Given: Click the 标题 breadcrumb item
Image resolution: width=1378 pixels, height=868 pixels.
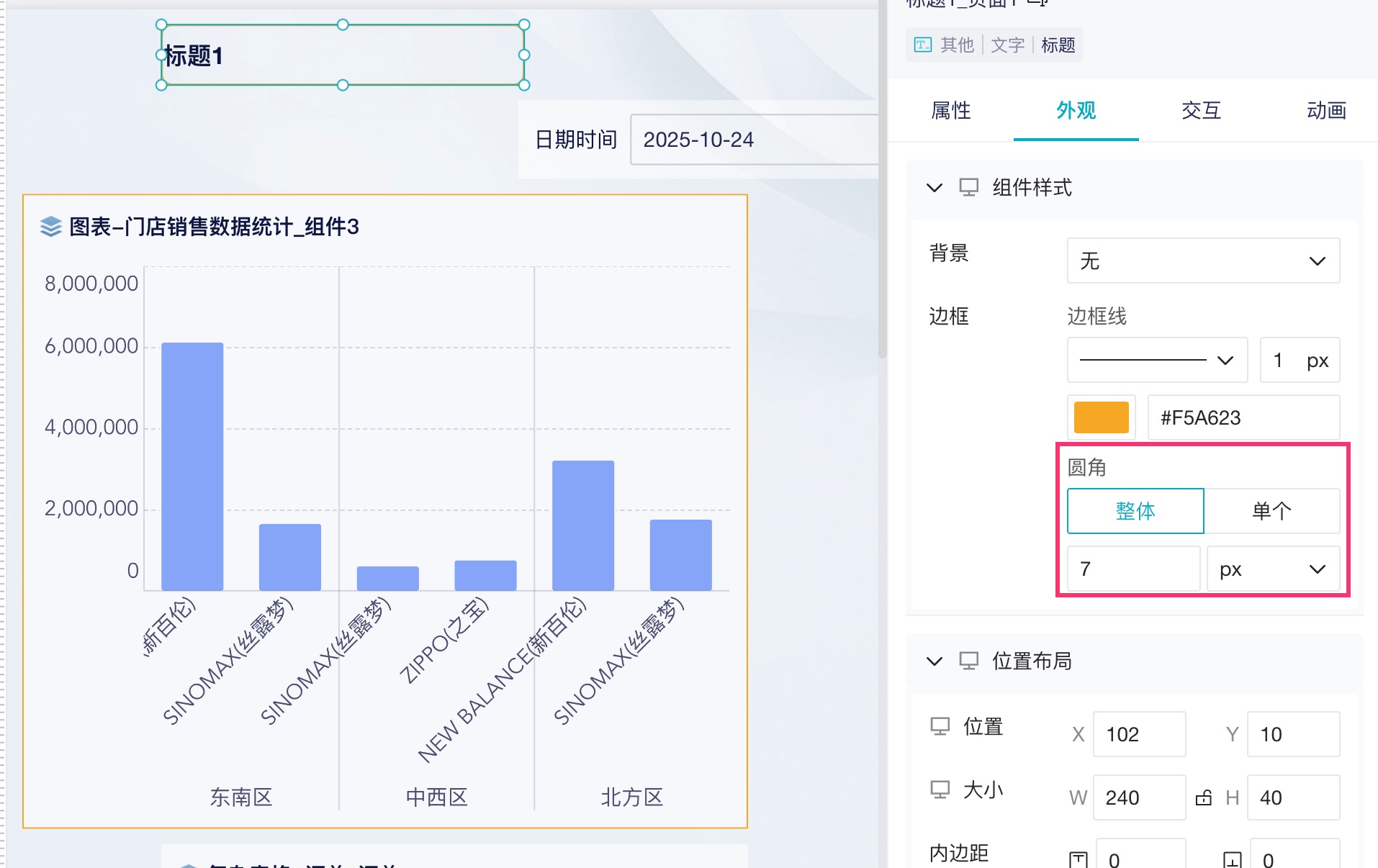Looking at the screenshot, I should point(1058,45).
